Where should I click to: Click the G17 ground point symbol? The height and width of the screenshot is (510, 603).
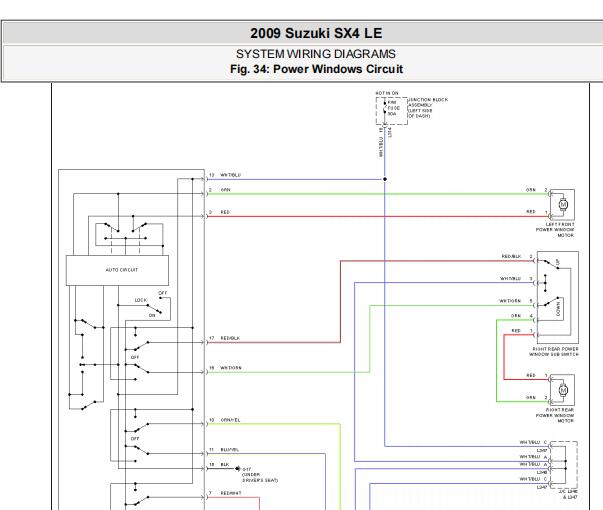(238, 468)
